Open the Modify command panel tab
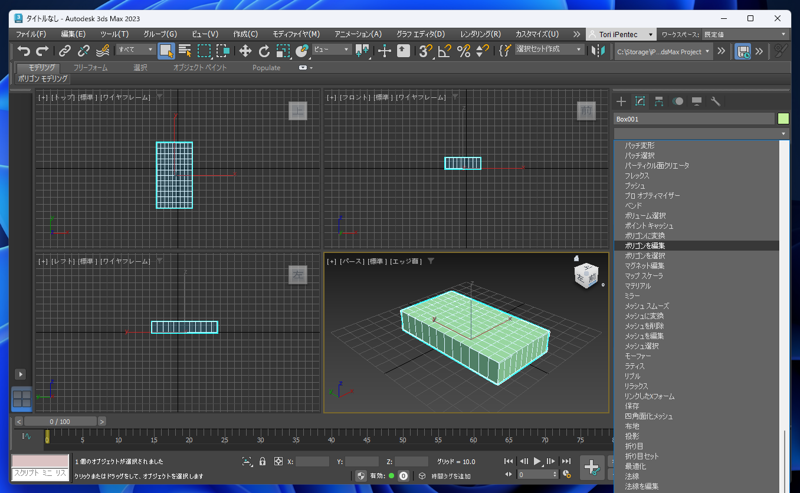 640,102
